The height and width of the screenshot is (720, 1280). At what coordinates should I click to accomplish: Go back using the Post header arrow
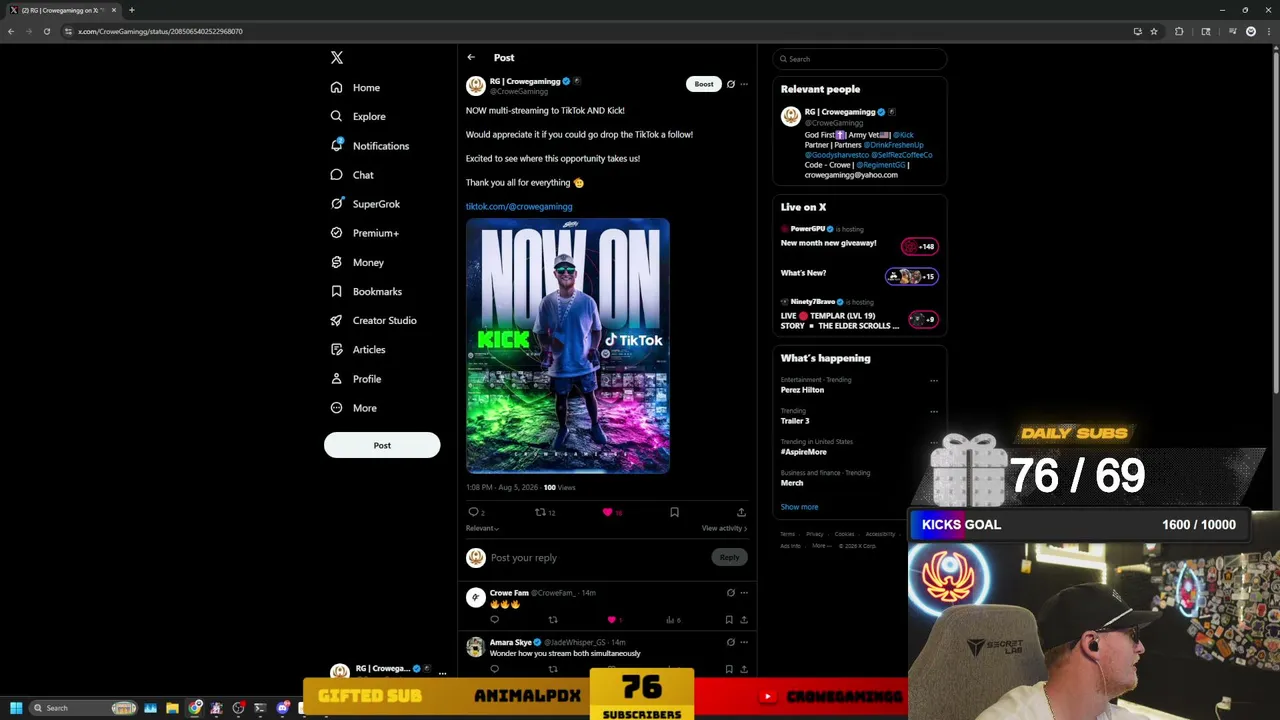[x=471, y=58]
